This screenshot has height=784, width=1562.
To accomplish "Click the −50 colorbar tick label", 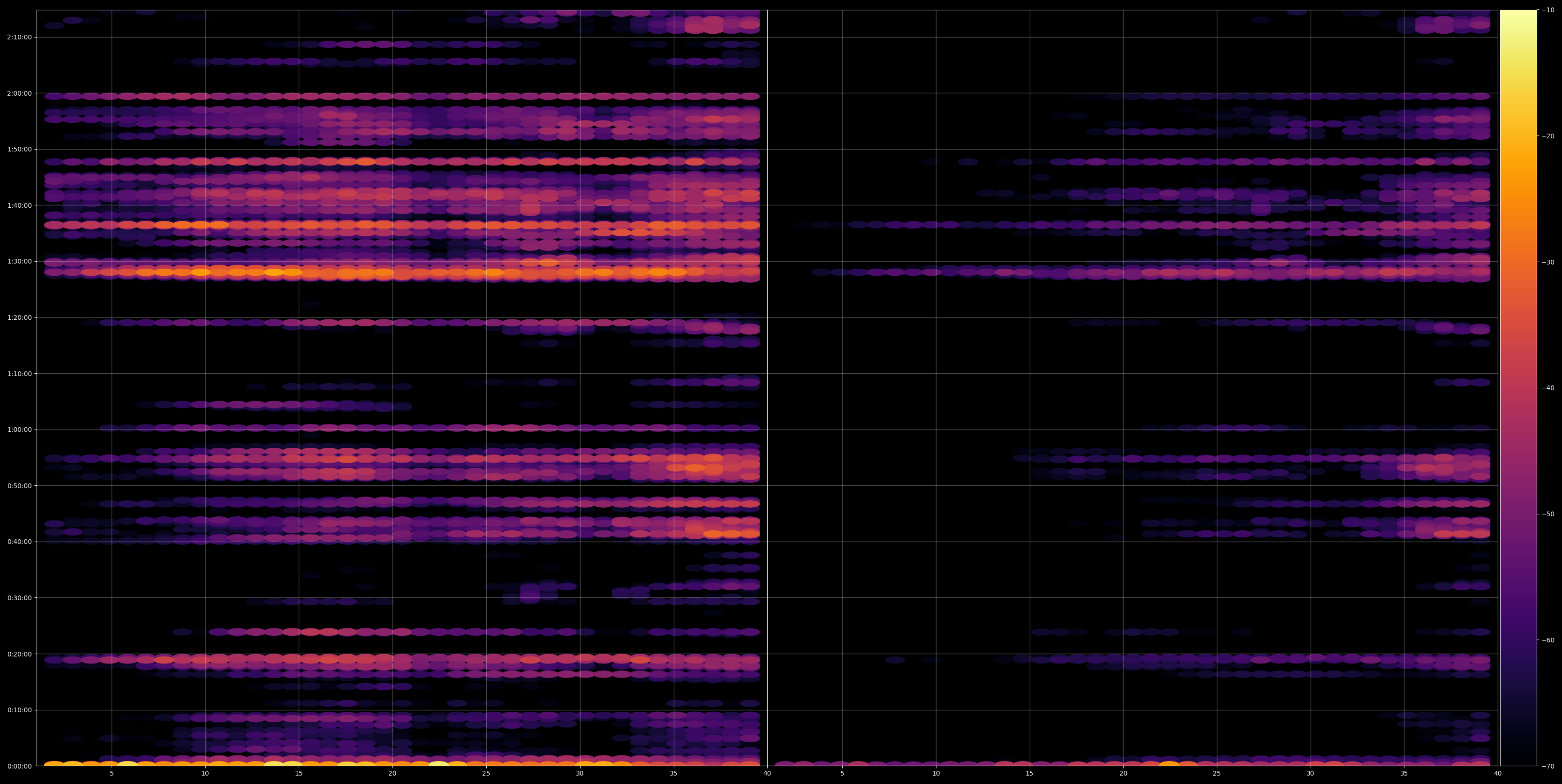I will click(1548, 514).
